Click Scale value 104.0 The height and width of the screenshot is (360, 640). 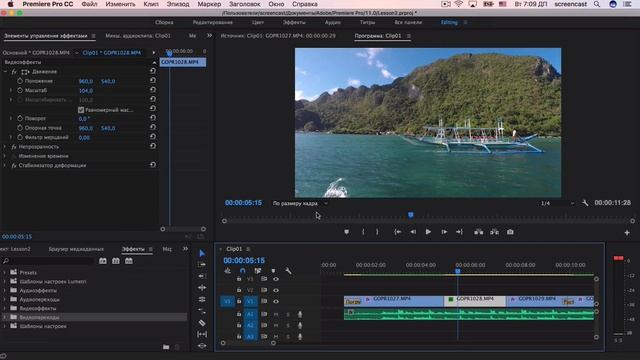pos(86,91)
